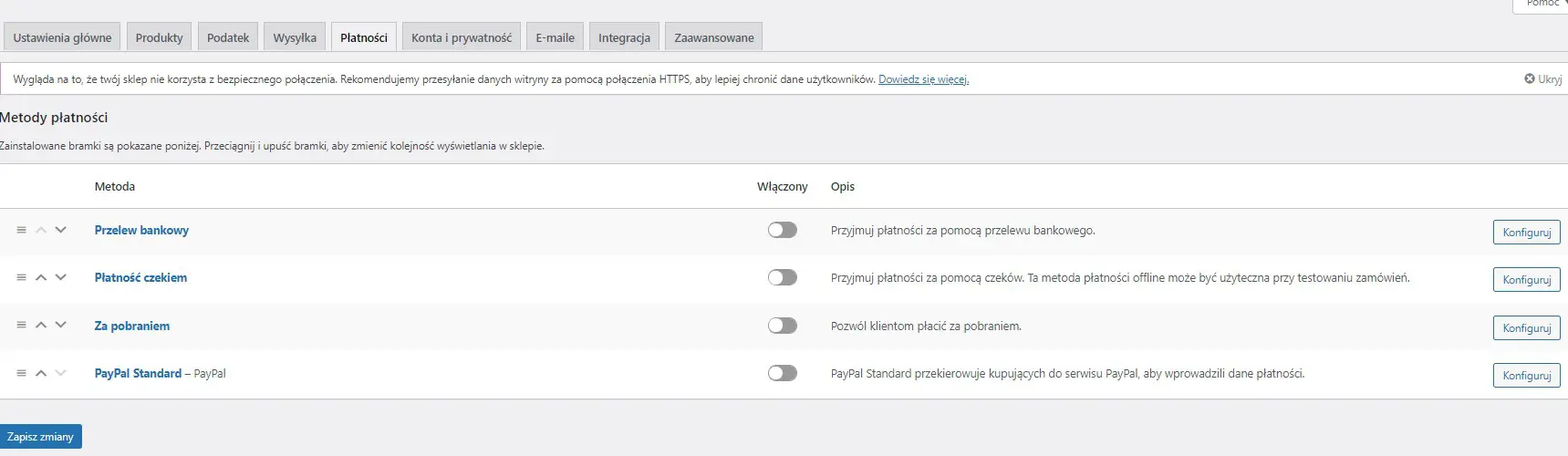Click drag handle for PayPal Standard row
The height and width of the screenshot is (456, 1568).
click(21, 373)
